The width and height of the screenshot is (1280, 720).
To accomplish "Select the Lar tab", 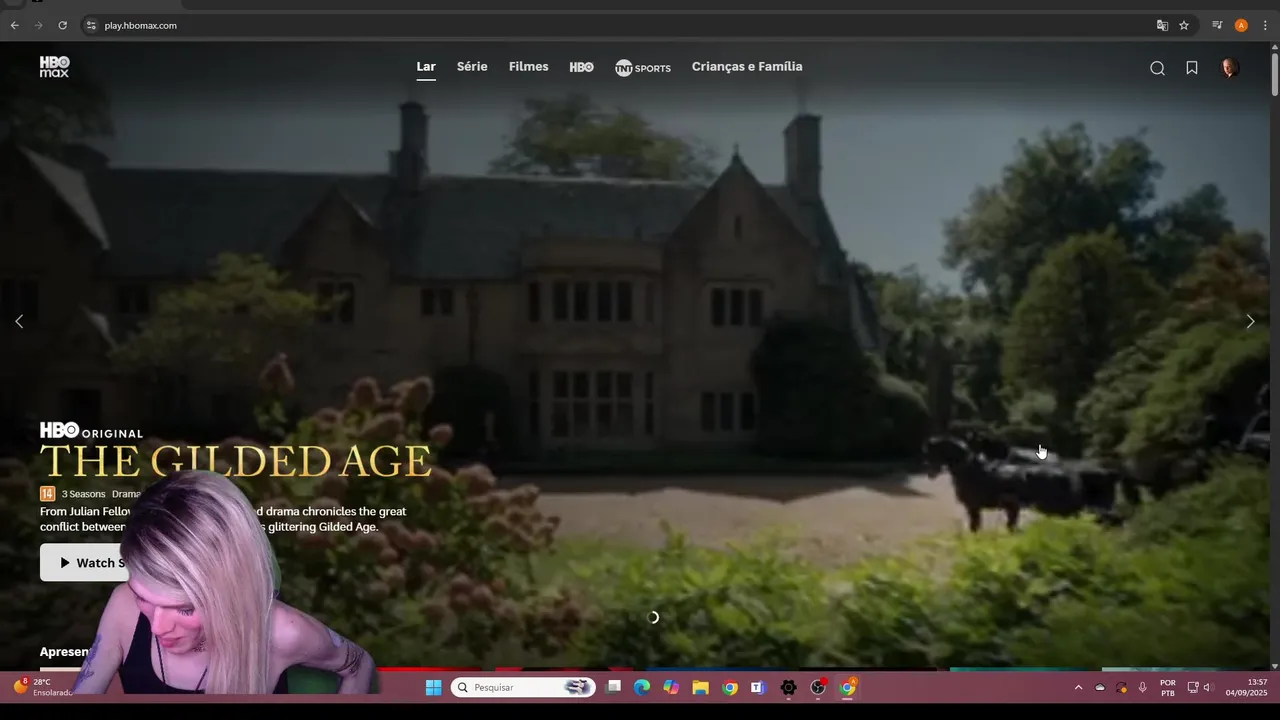I will coord(426,67).
